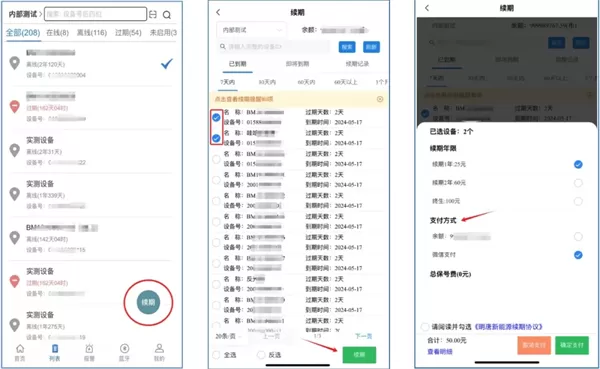Image resolution: width=600 pixels, height=369 pixels.
Task: Check the renewal agreement checkbox
Action: click(x=425, y=327)
